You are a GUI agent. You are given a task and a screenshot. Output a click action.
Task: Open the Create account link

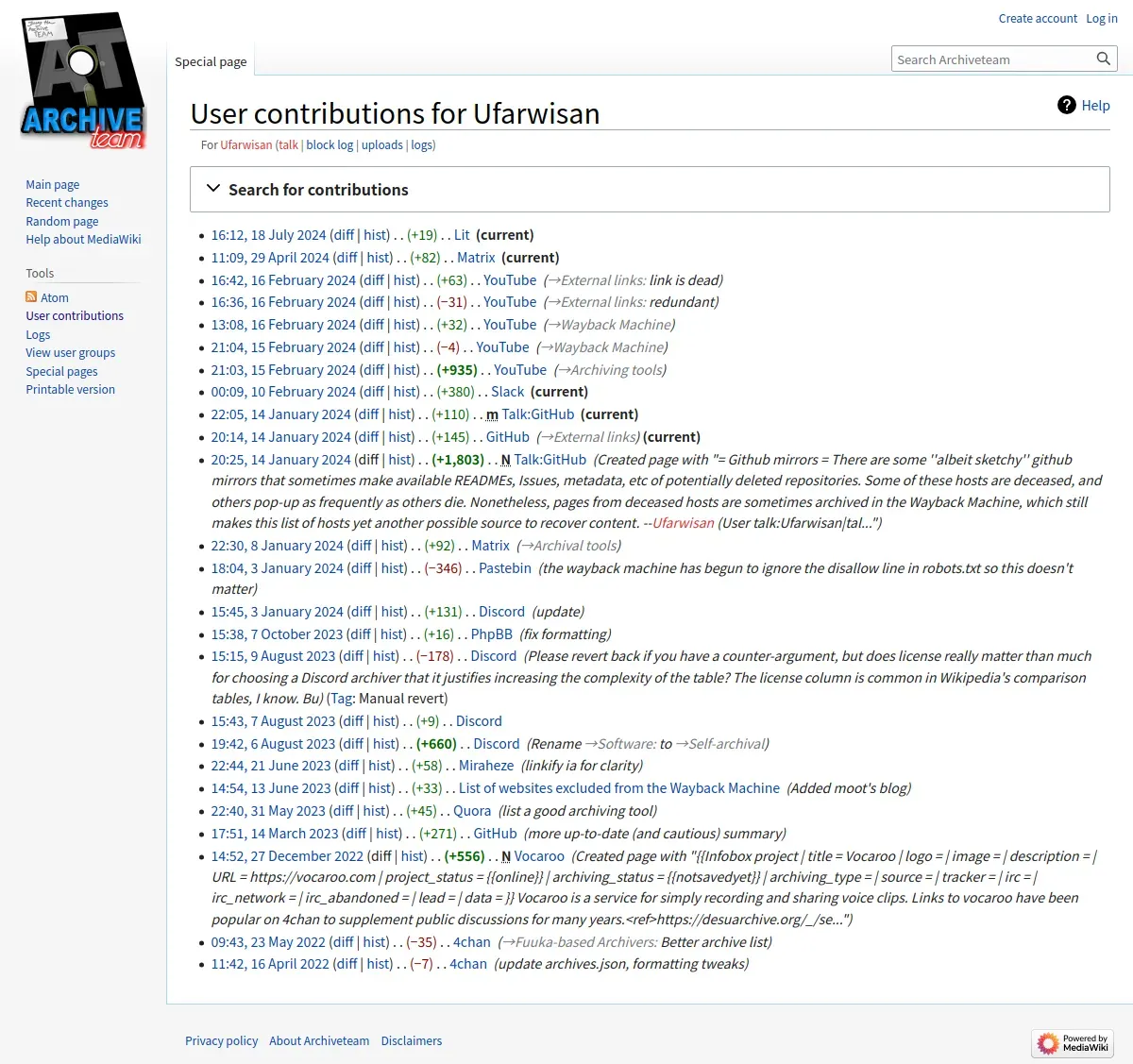point(1038,18)
